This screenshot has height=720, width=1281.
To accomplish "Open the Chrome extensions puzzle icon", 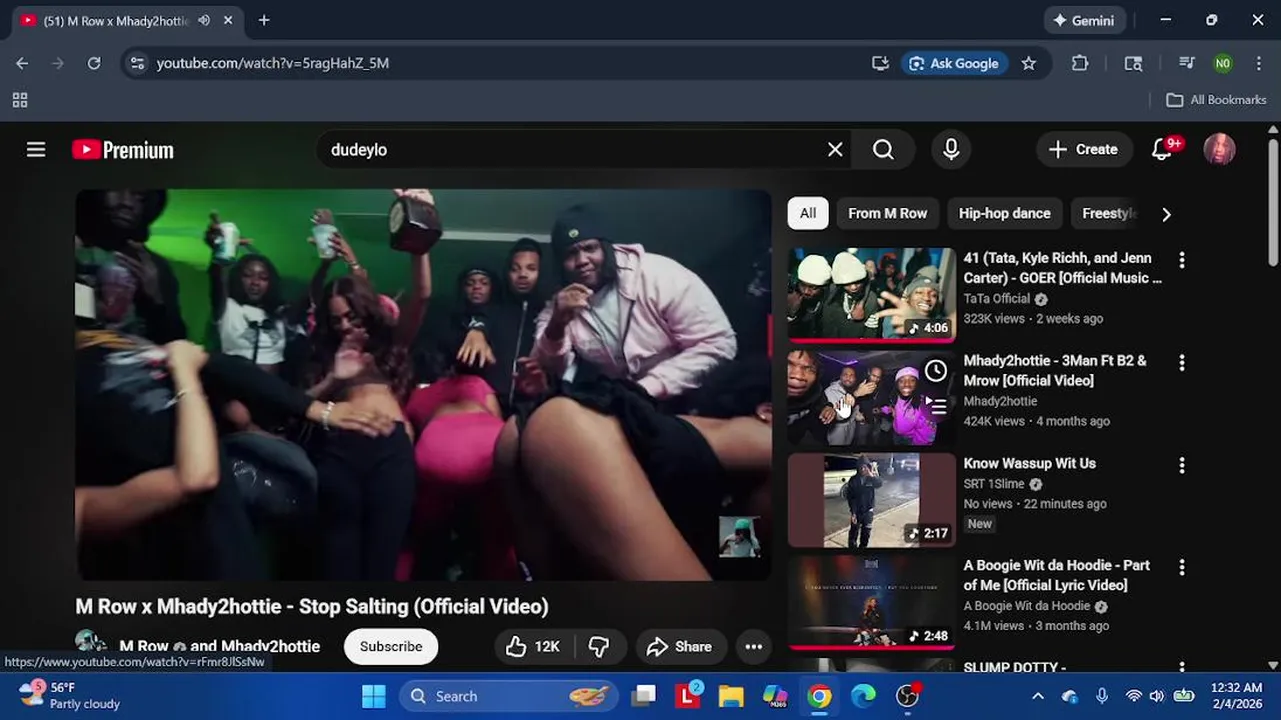I will pyautogui.click(x=1080, y=63).
